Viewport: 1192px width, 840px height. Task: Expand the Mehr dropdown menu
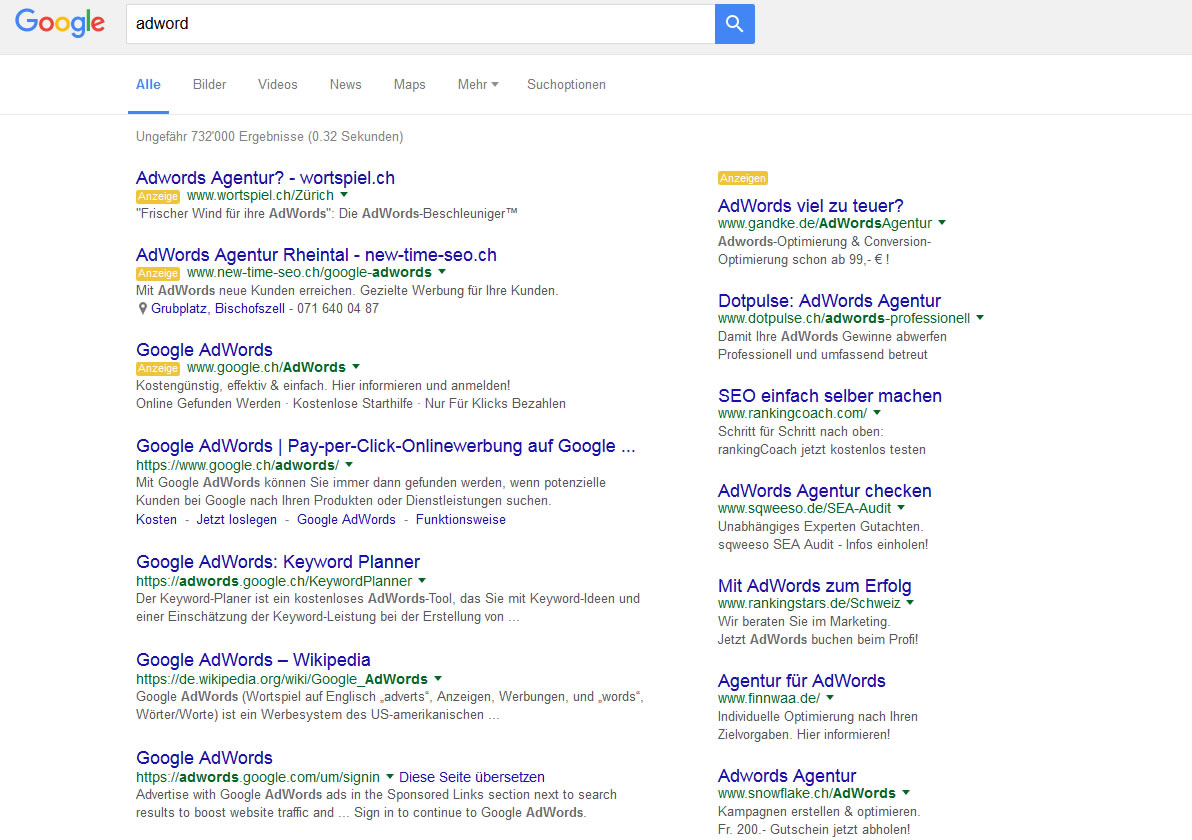click(477, 84)
